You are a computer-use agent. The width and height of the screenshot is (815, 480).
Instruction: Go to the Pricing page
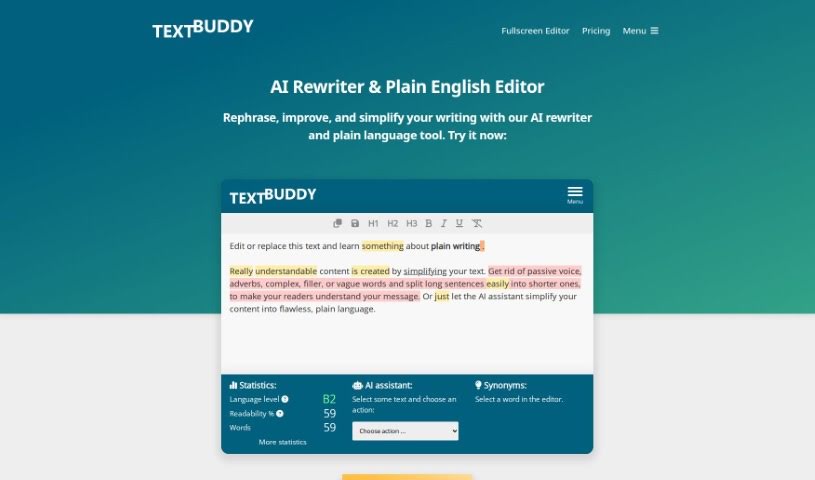pos(596,31)
